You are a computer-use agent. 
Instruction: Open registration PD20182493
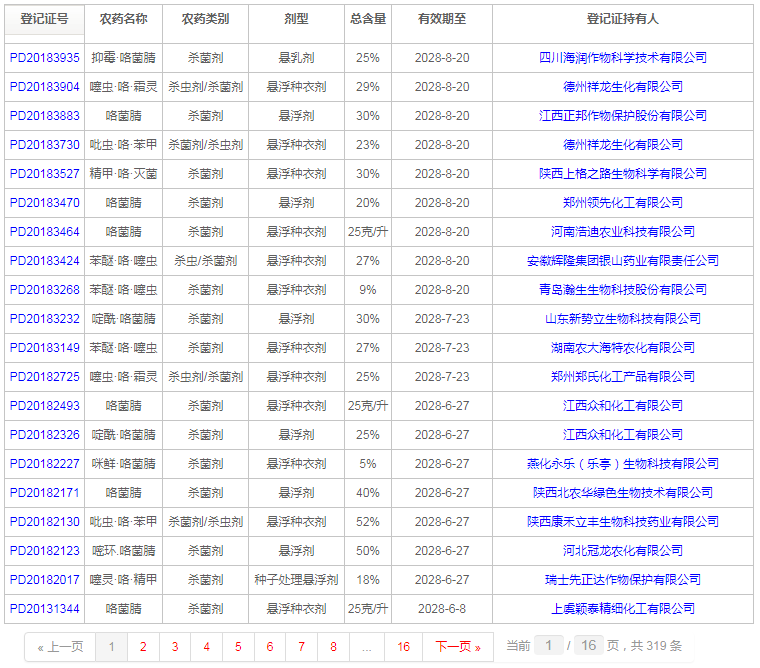(x=45, y=406)
